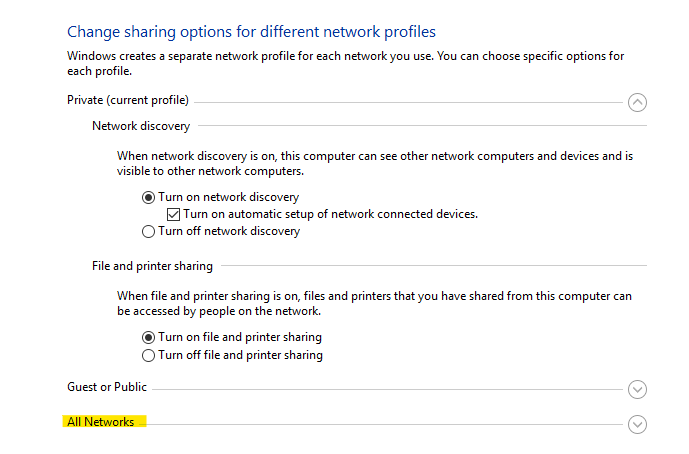
Task: Expand Guest or Public chevron icon
Action: click(637, 389)
